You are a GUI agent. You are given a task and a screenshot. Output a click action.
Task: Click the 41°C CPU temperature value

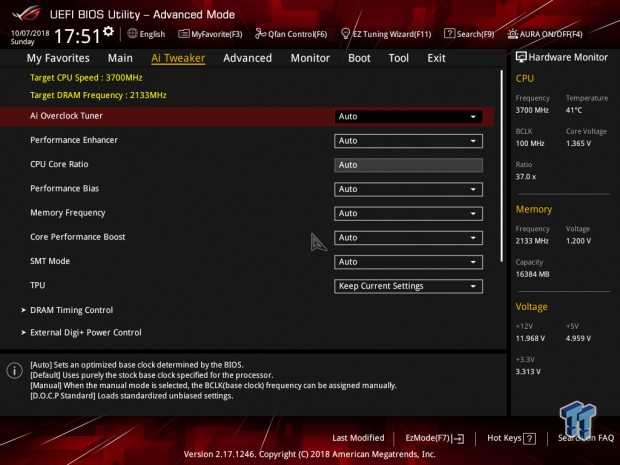(x=574, y=110)
